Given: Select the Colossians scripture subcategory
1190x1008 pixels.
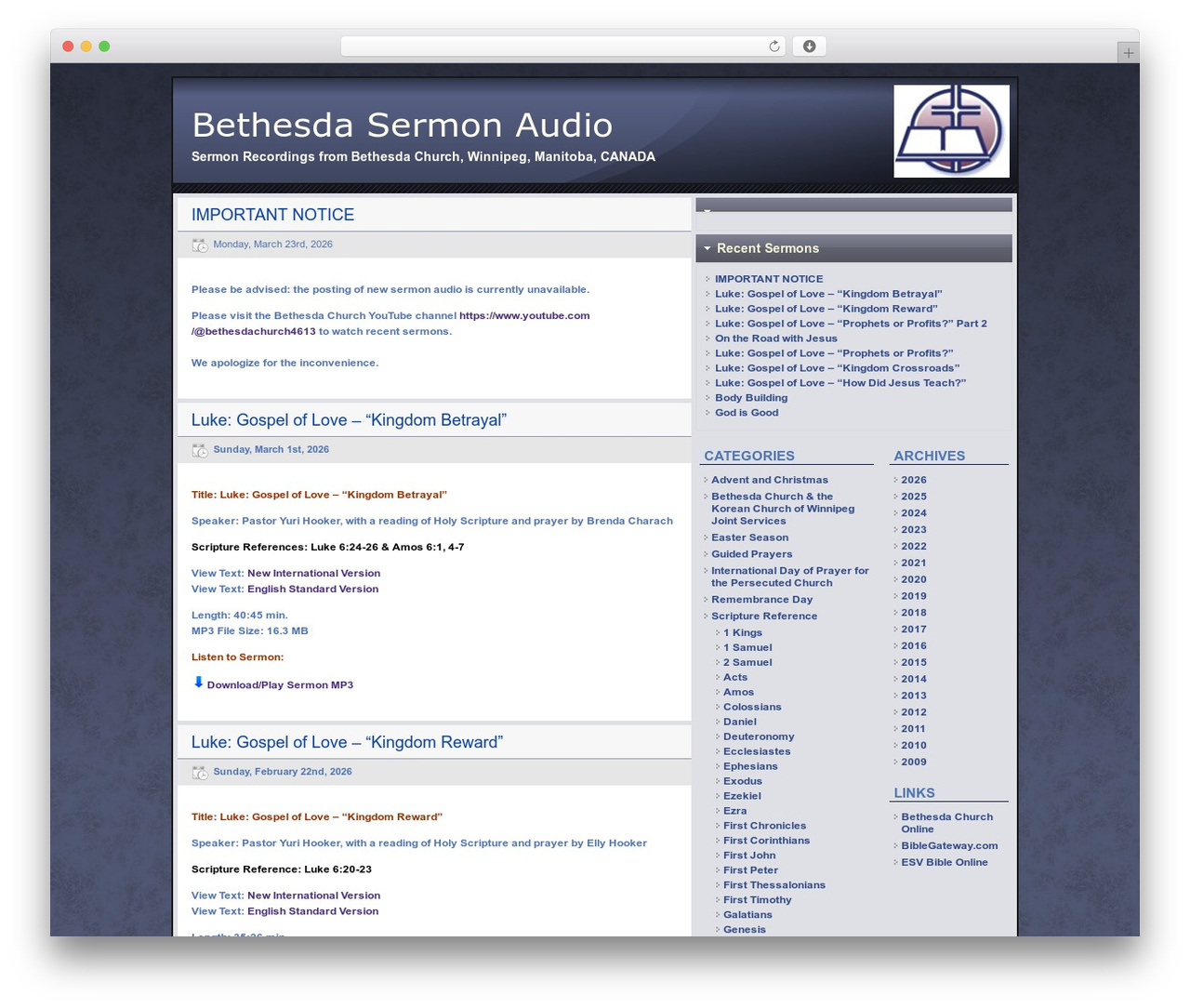Looking at the screenshot, I should pos(752,708).
